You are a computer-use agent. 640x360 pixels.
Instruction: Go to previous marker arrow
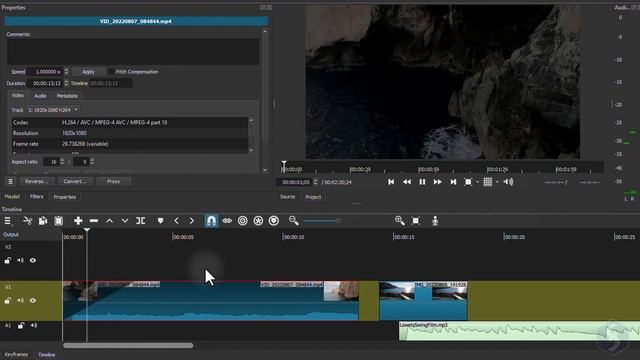(x=176, y=221)
